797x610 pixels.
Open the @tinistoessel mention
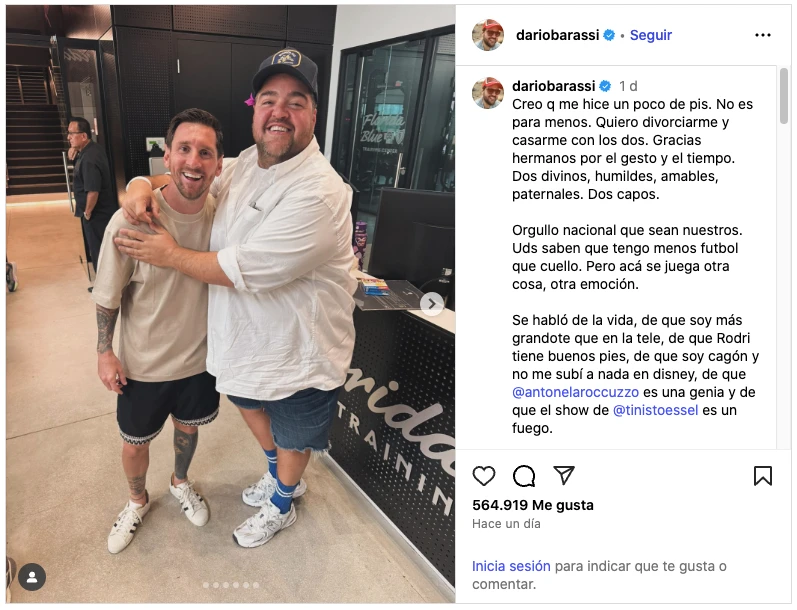(x=655, y=410)
